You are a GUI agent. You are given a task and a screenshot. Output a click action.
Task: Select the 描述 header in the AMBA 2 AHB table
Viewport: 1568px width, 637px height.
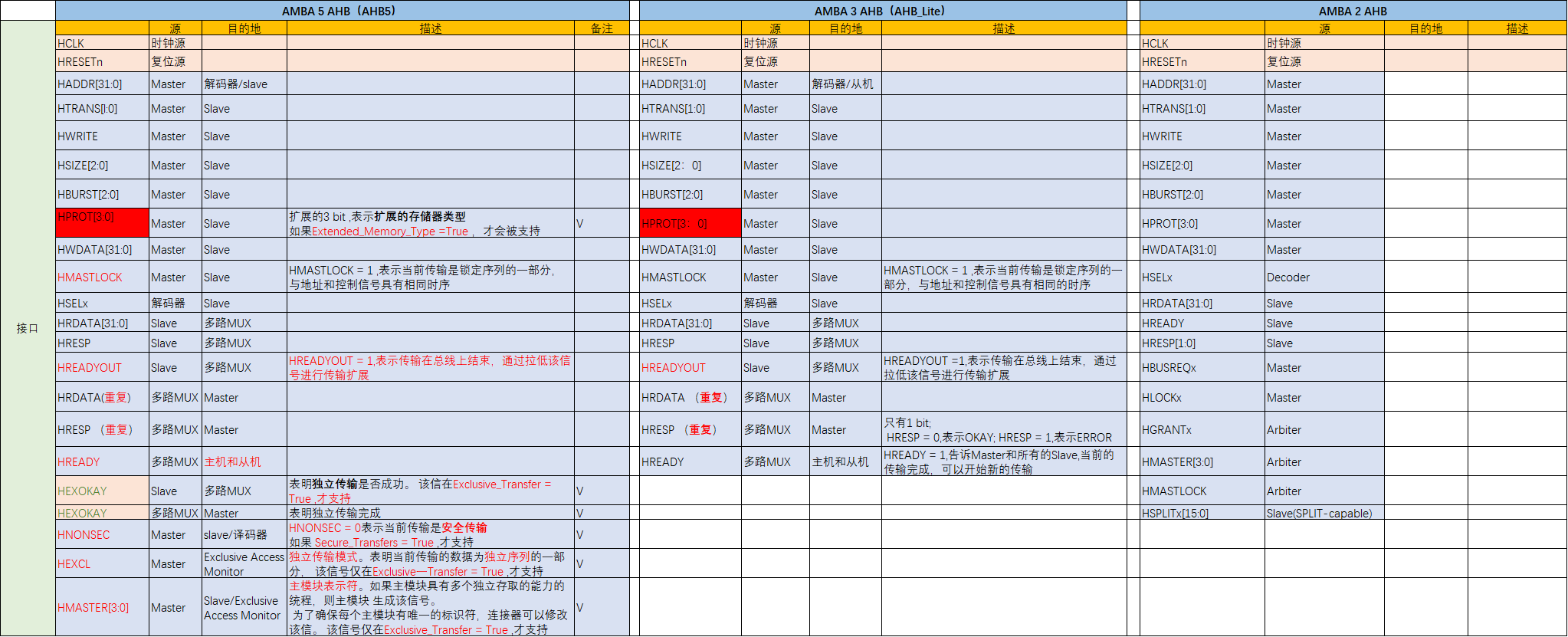1517,28
